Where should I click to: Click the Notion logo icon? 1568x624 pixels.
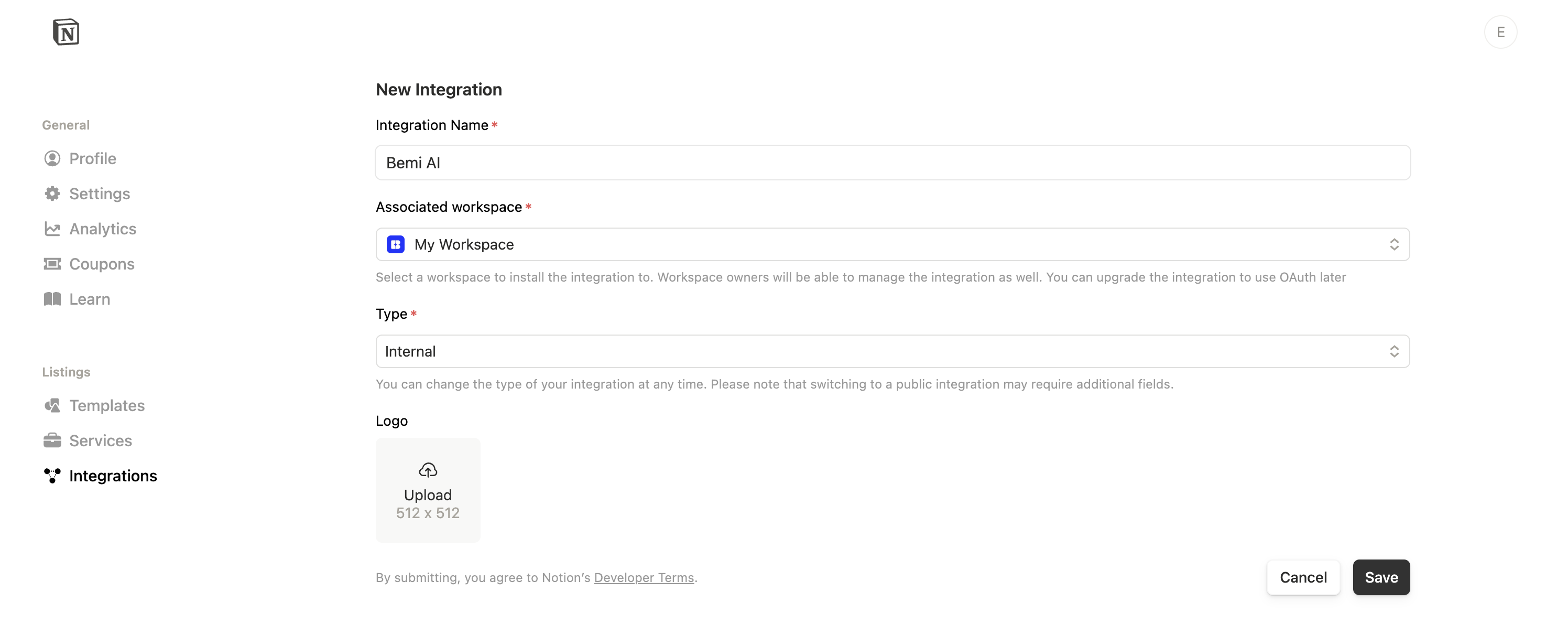tap(66, 31)
